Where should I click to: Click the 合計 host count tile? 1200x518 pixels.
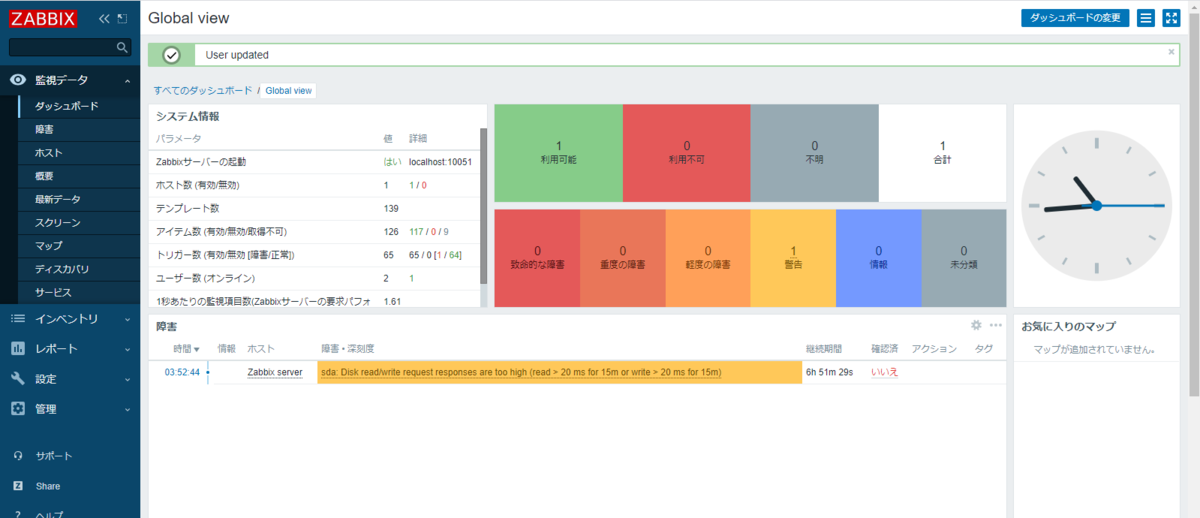(943, 153)
